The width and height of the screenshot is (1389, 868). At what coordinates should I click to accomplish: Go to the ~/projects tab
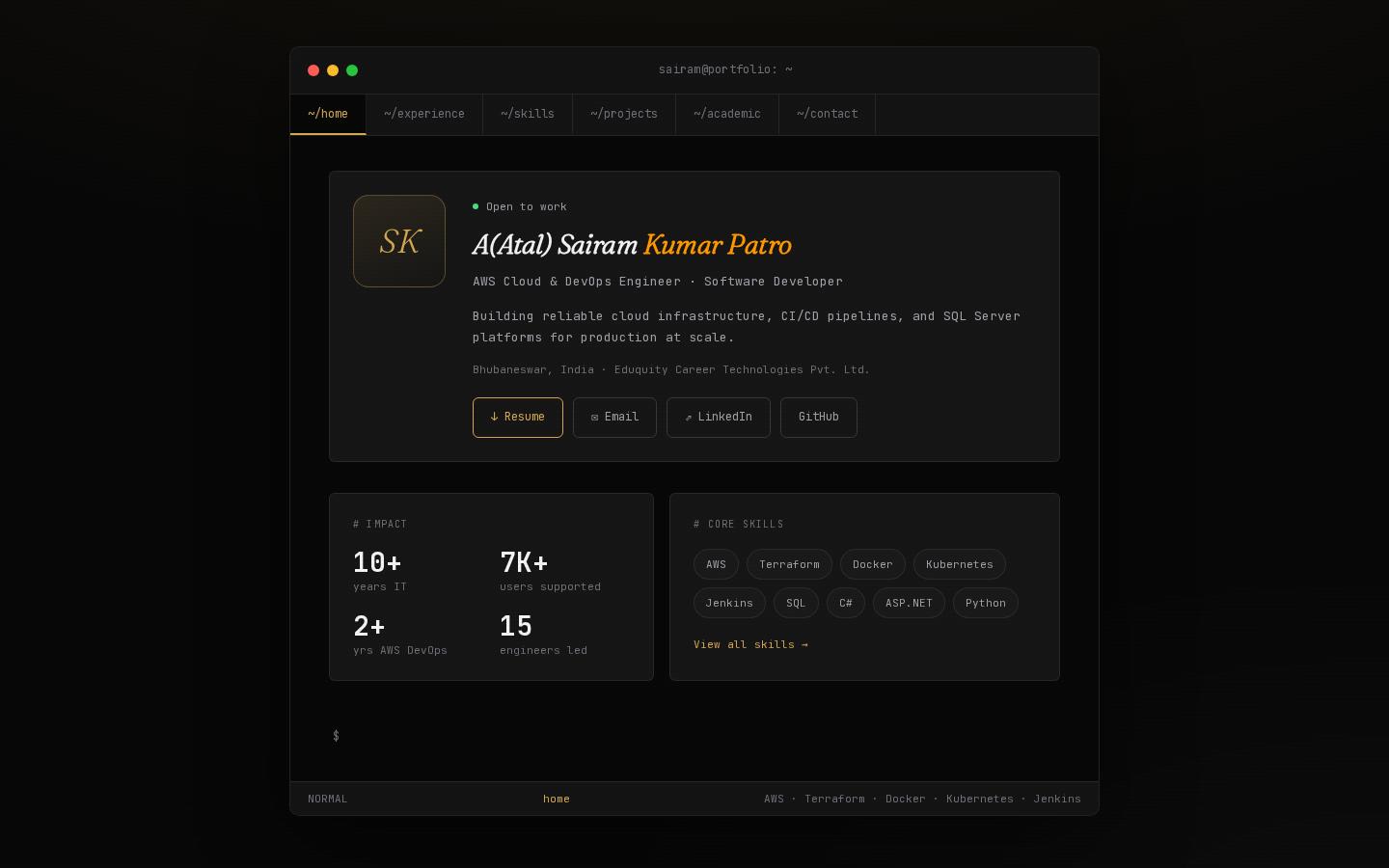(x=624, y=115)
